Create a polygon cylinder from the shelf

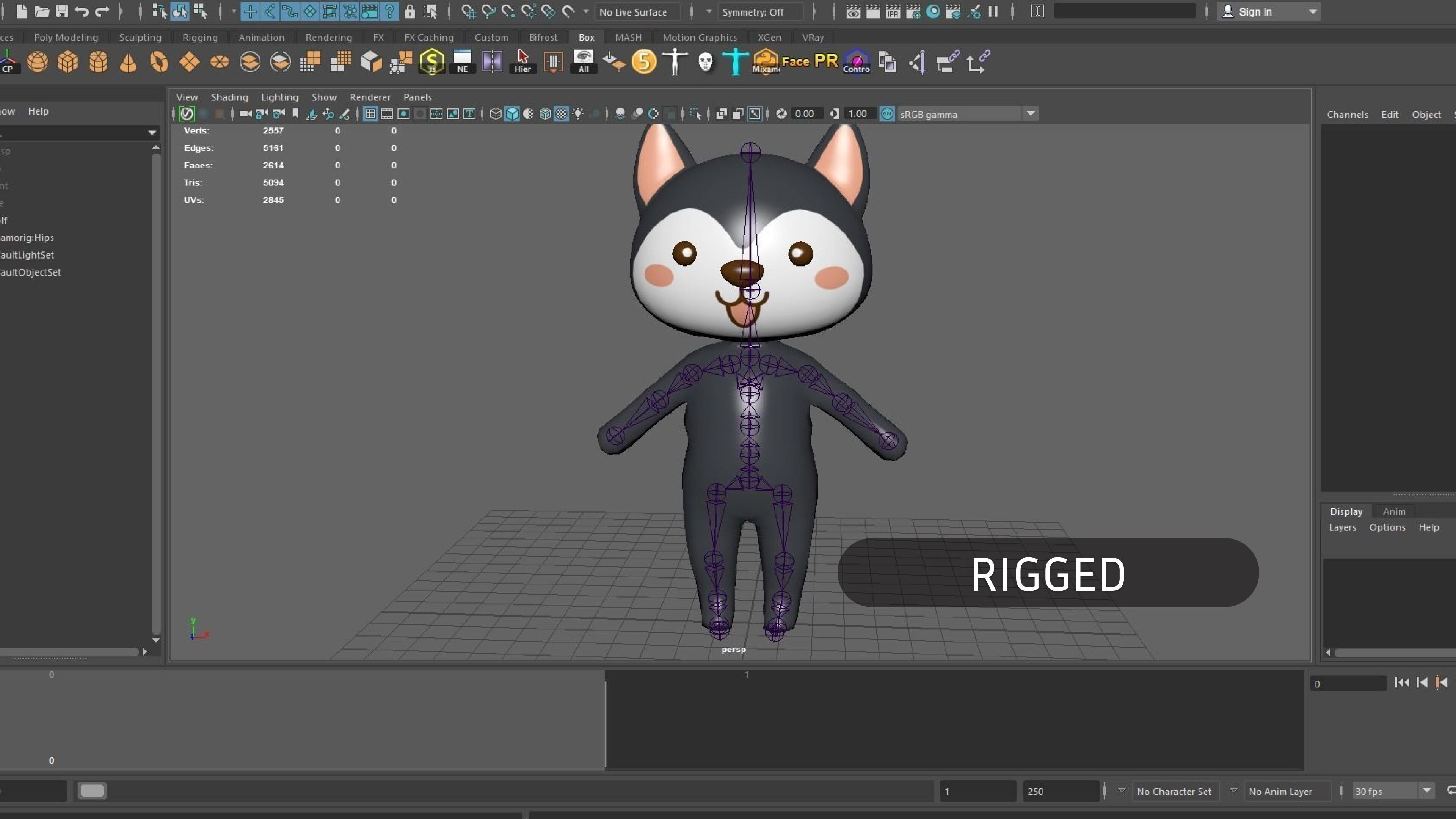click(x=98, y=61)
